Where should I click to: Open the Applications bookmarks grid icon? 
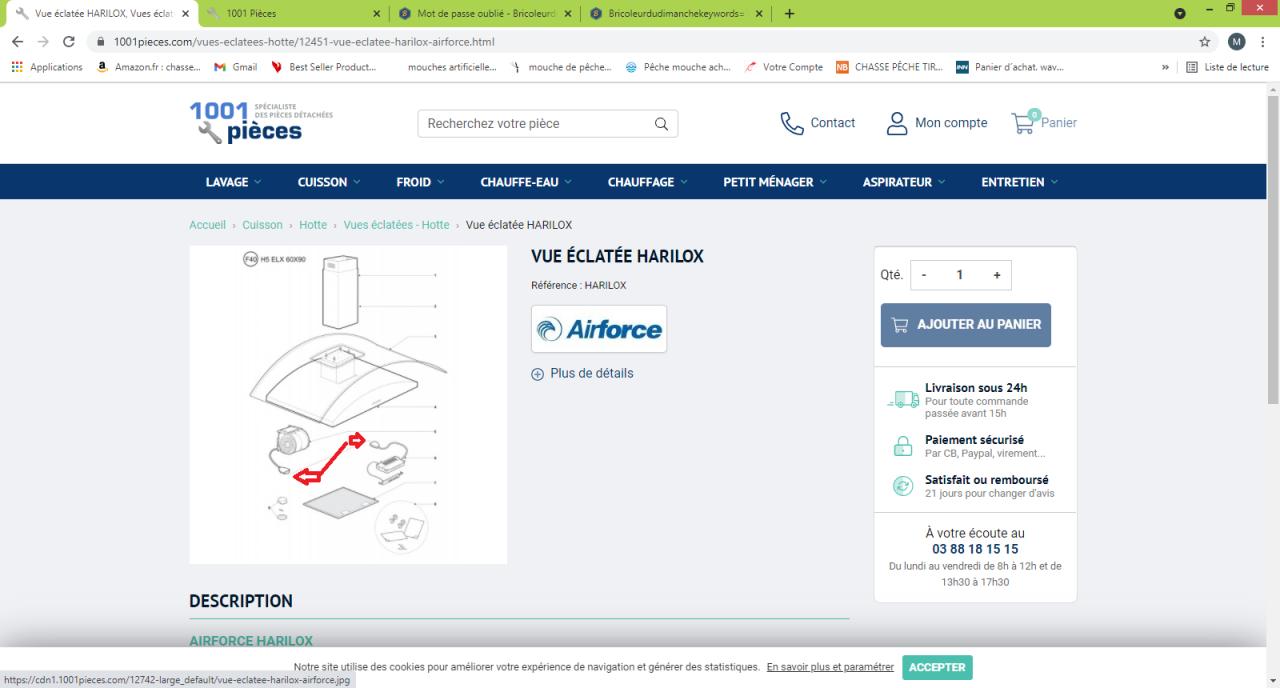click(16, 67)
